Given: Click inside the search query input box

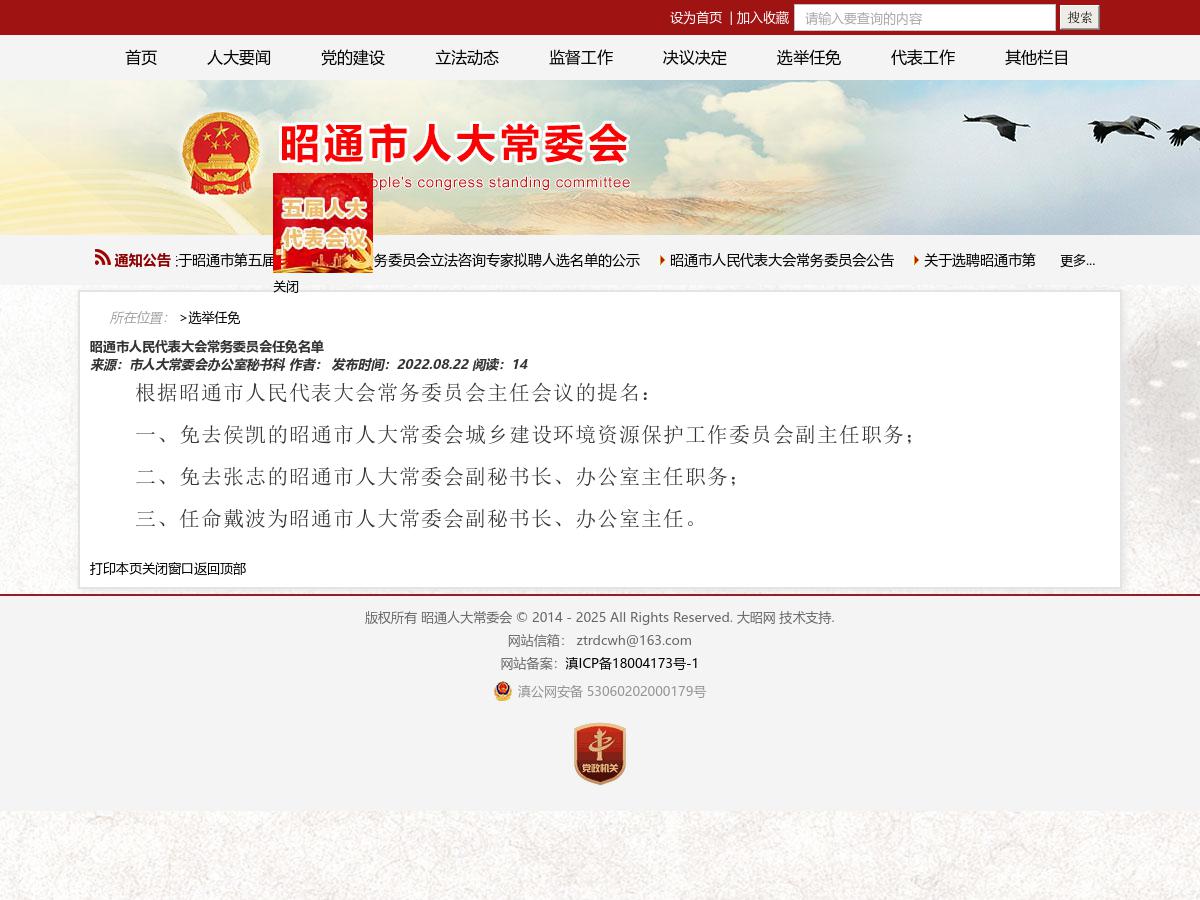Looking at the screenshot, I should [x=923, y=17].
